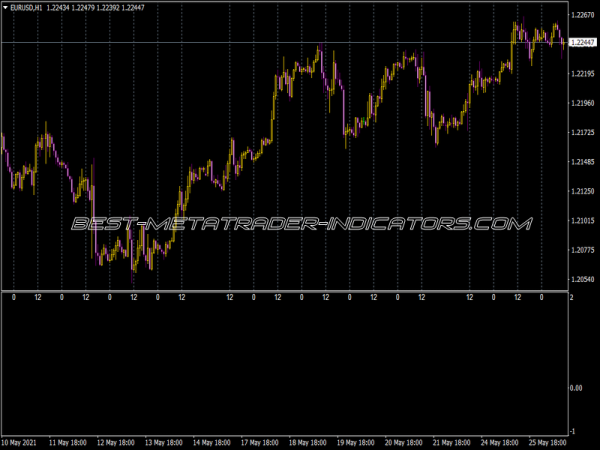Select the 1.21960 level on price scale

coord(583,103)
